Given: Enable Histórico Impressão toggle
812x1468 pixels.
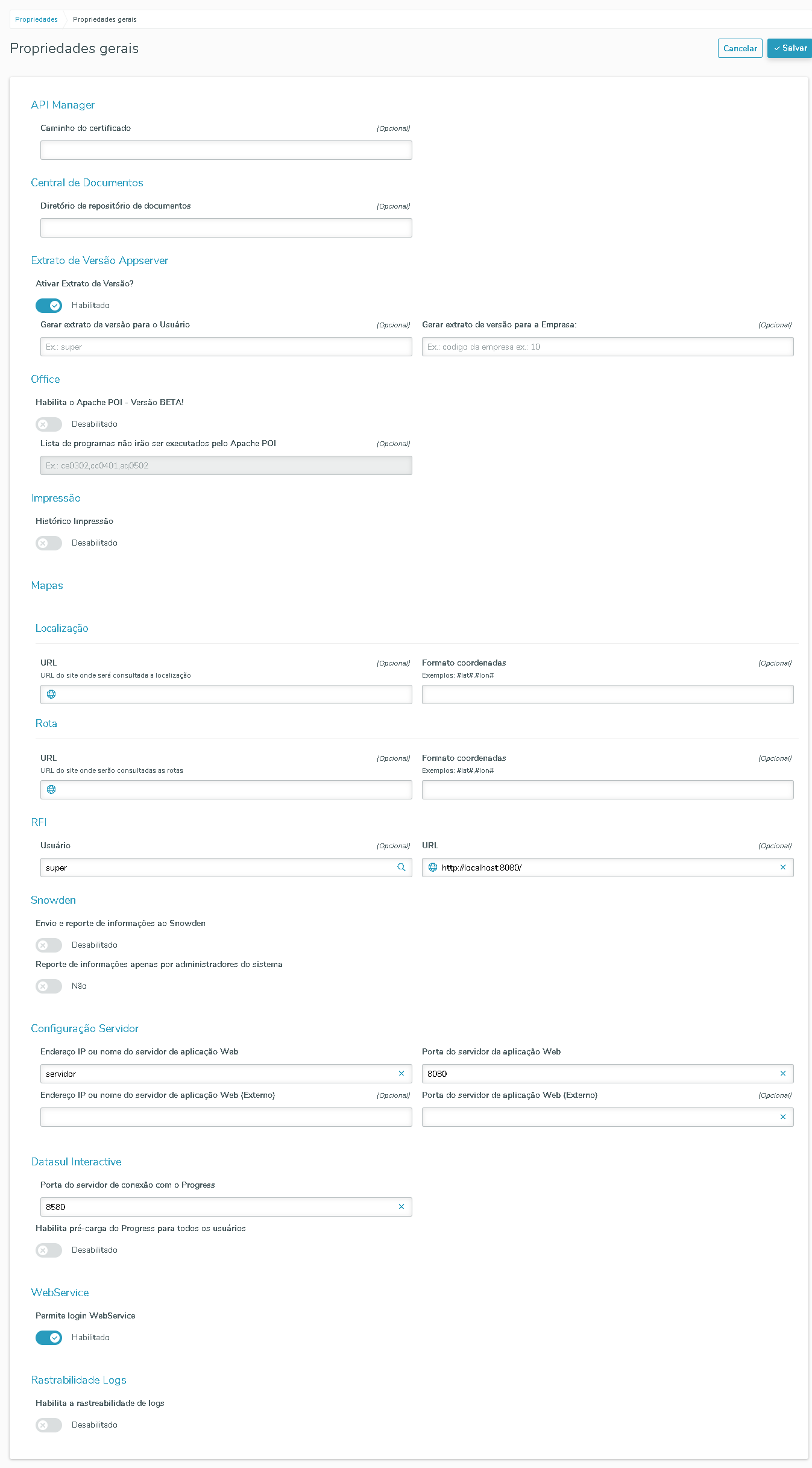Looking at the screenshot, I should pyautogui.click(x=49, y=543).
